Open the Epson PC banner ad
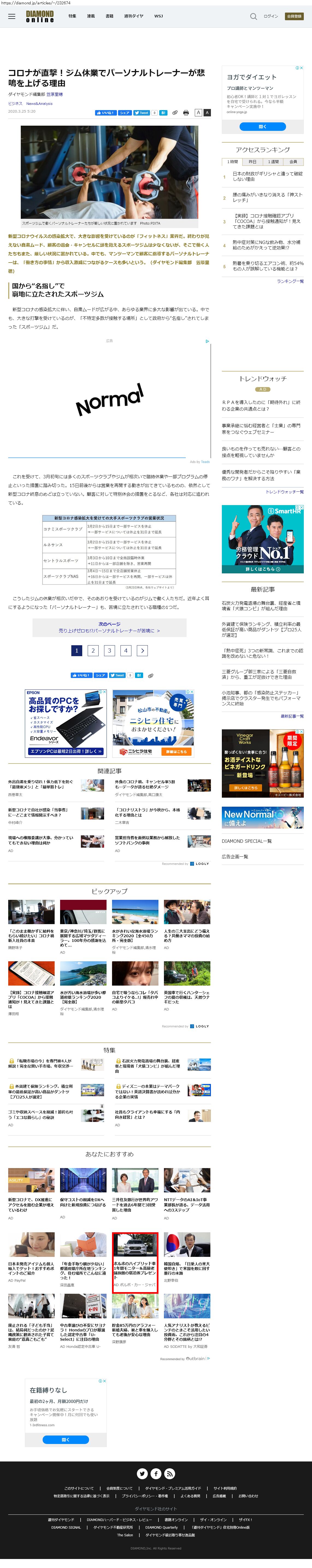Viewport: 312px width, 1568px height. point(66,723)
